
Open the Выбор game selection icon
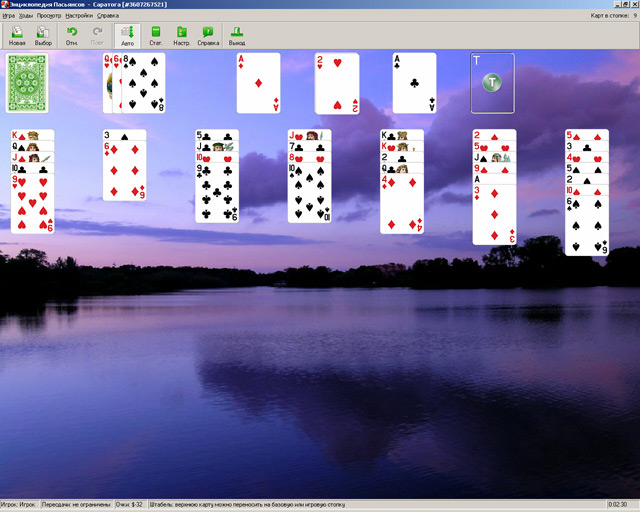43,36
